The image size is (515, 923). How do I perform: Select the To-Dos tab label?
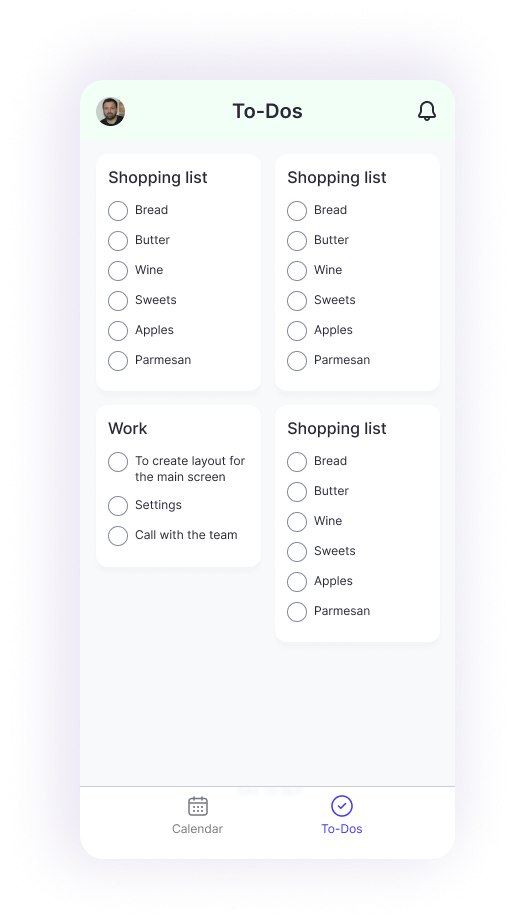[341, 829]
